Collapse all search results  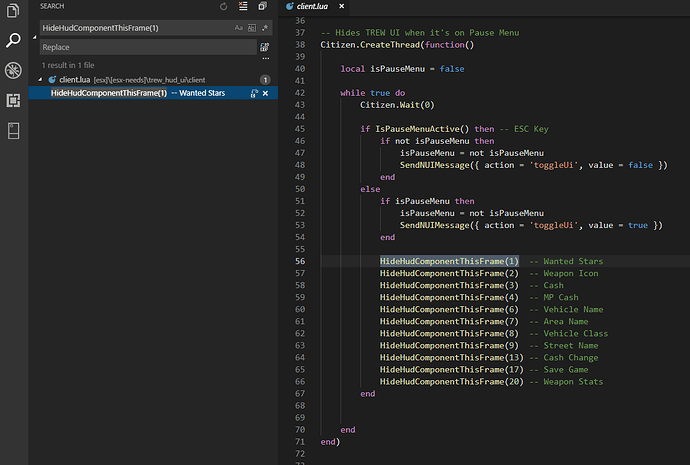[x=262, y=6]
